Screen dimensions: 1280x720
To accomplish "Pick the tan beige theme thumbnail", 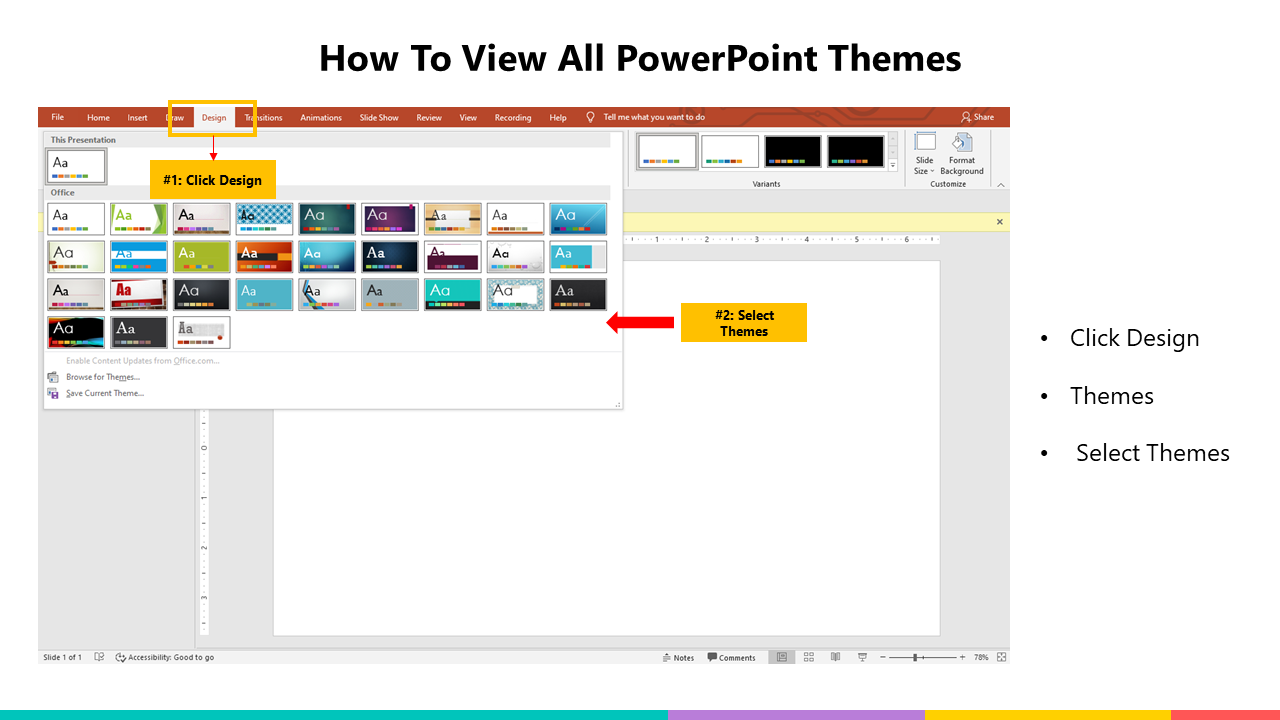I will [453, 219].
